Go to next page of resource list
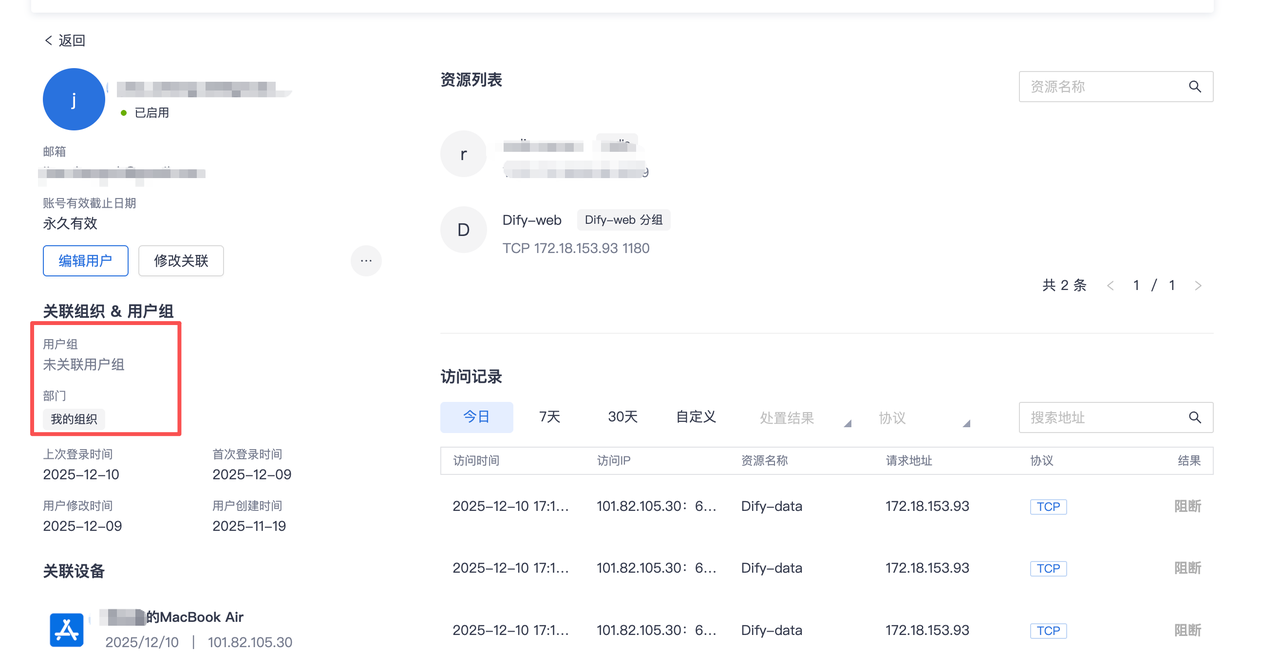 (1198, 286)
